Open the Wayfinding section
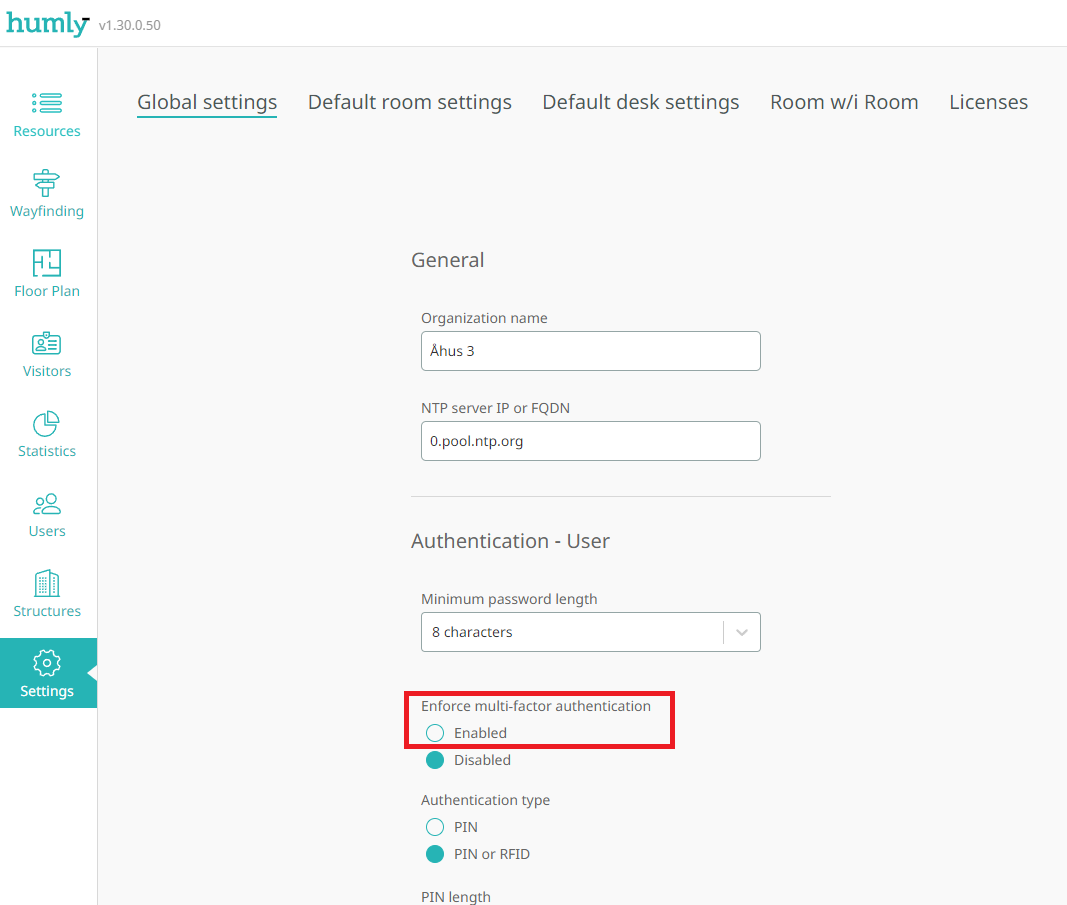This screenshot has width=1067, height=905. [46, 193]
